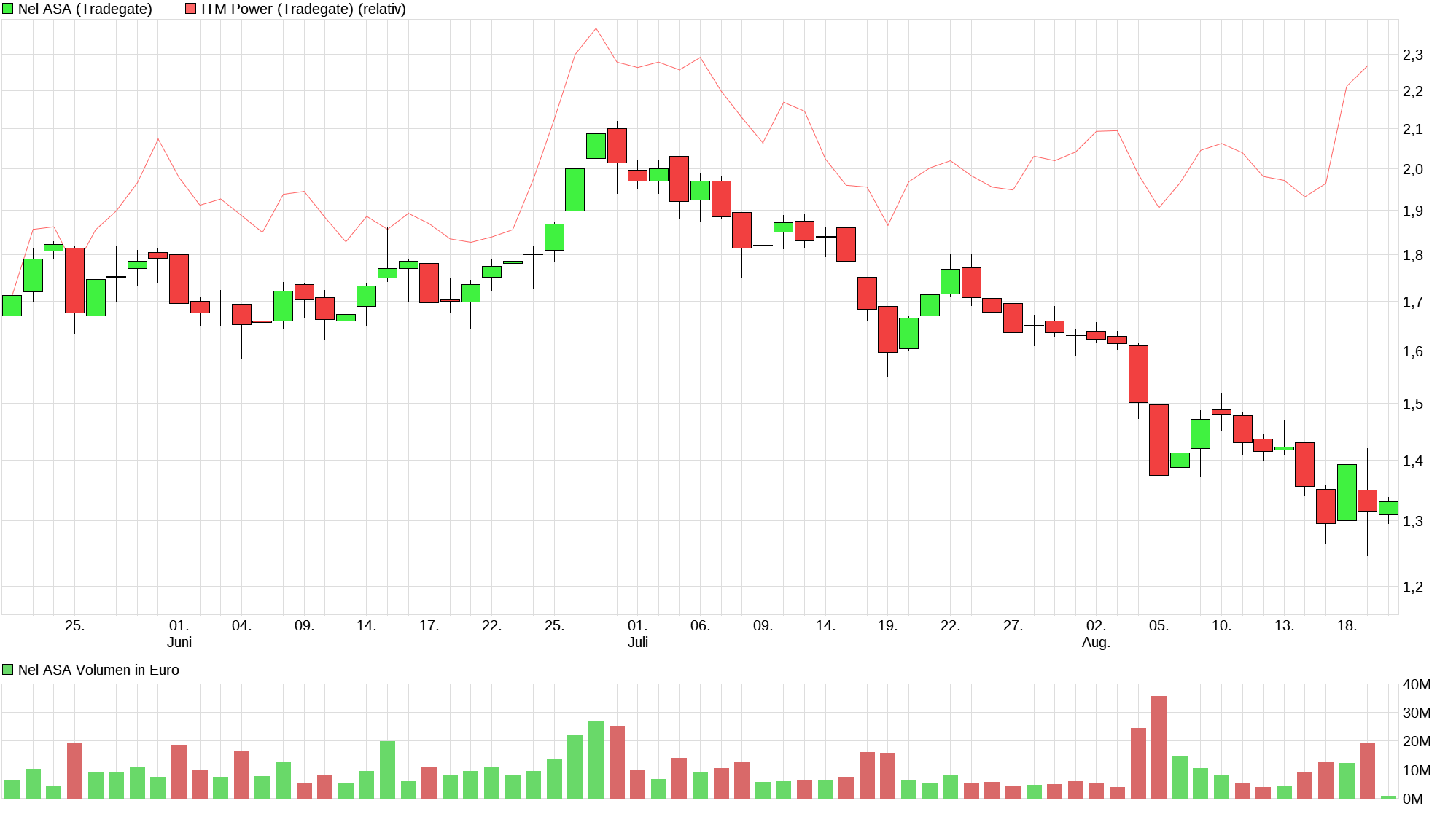Screen dimensions: 1456x814
Task: Click the 40M volume axis label
Action: coord(1416,684)
